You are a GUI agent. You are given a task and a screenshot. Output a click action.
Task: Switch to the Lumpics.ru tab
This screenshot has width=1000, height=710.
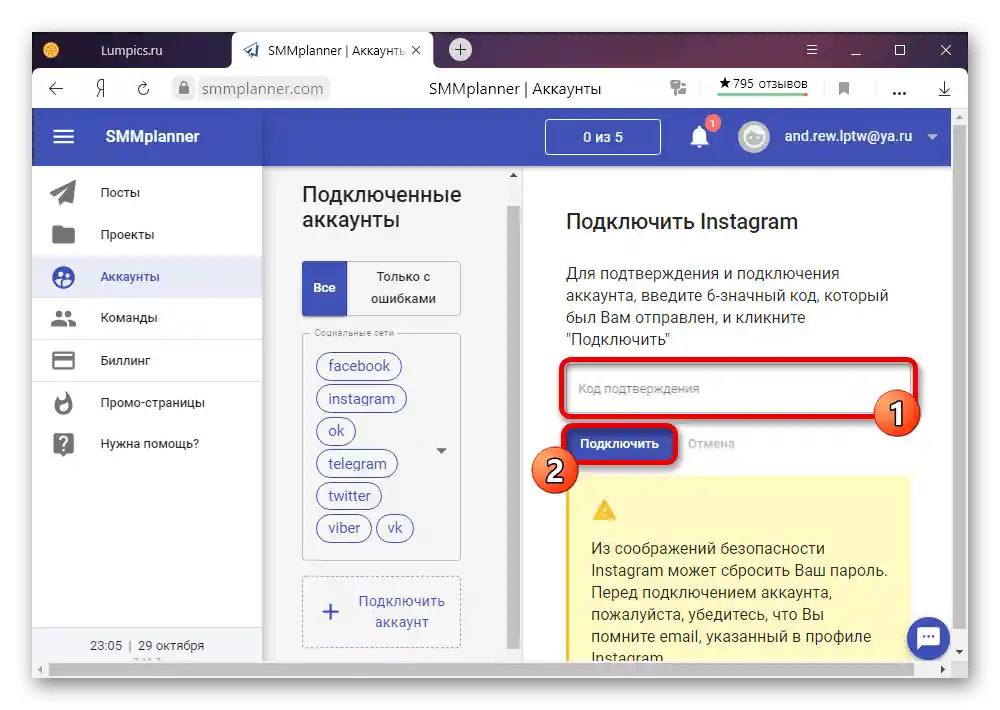click(133, 49)
